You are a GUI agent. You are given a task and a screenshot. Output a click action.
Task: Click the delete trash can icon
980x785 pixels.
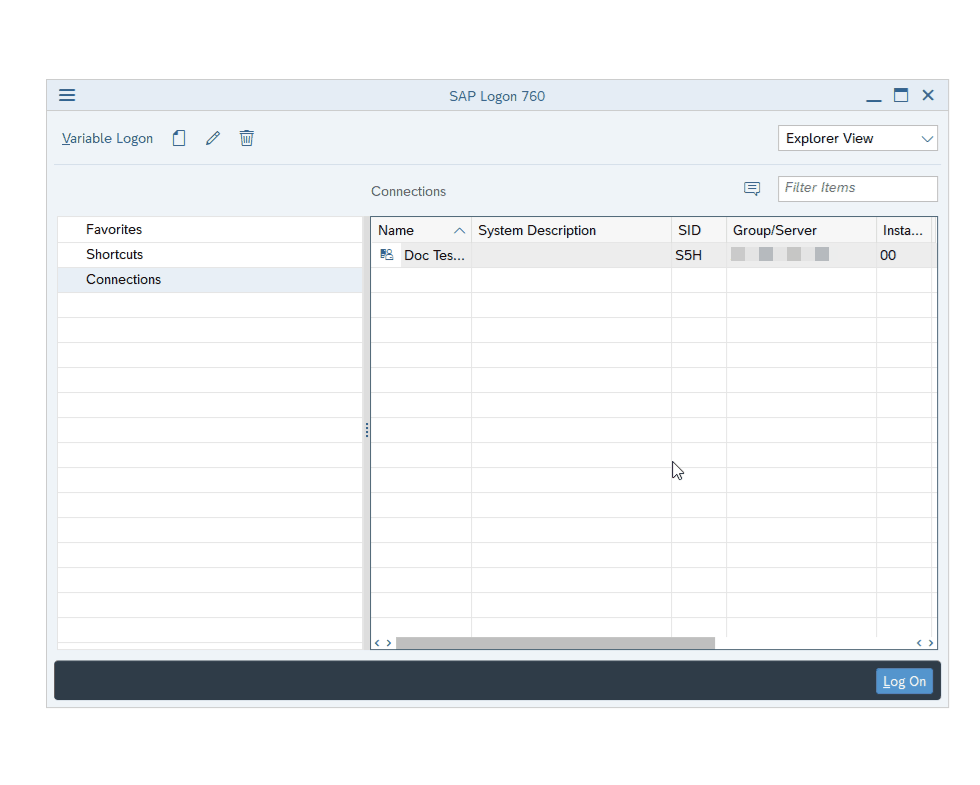click(x=247, y=139)
